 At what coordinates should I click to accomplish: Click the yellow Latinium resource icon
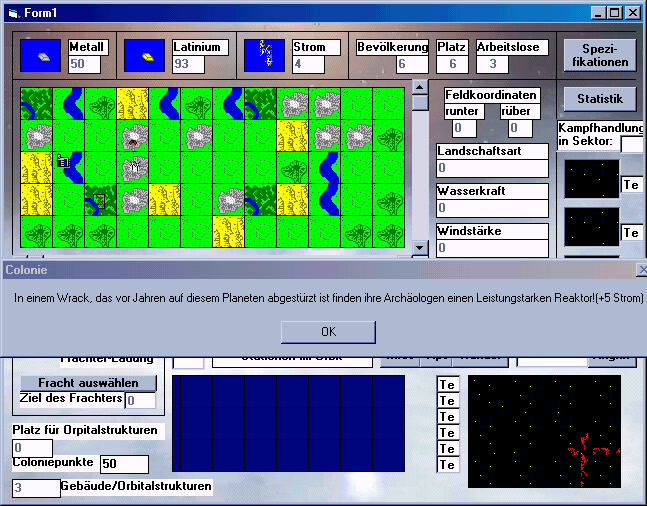coord(144,56)
